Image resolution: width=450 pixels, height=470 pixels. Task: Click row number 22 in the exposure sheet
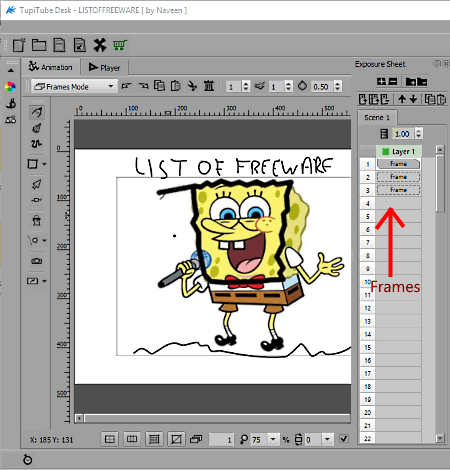click(x=367, y=438)
